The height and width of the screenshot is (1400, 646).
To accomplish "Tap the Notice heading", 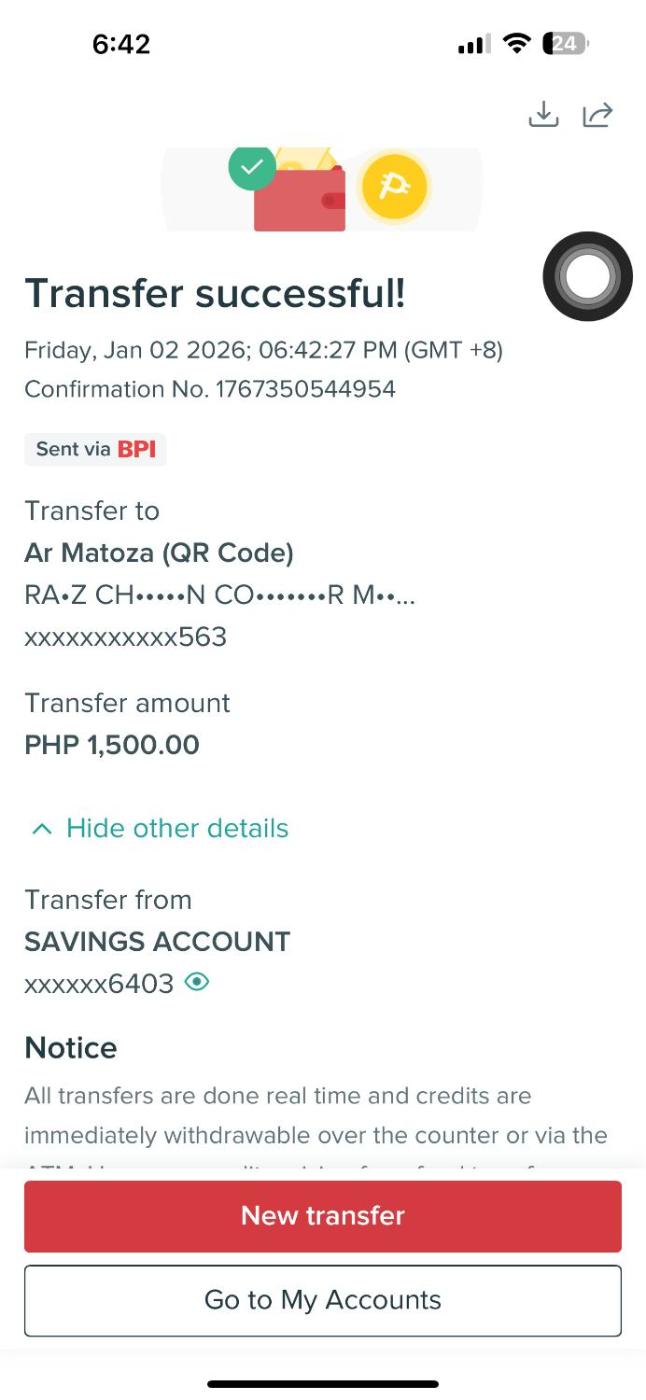I will click(x=71, y=1047).
